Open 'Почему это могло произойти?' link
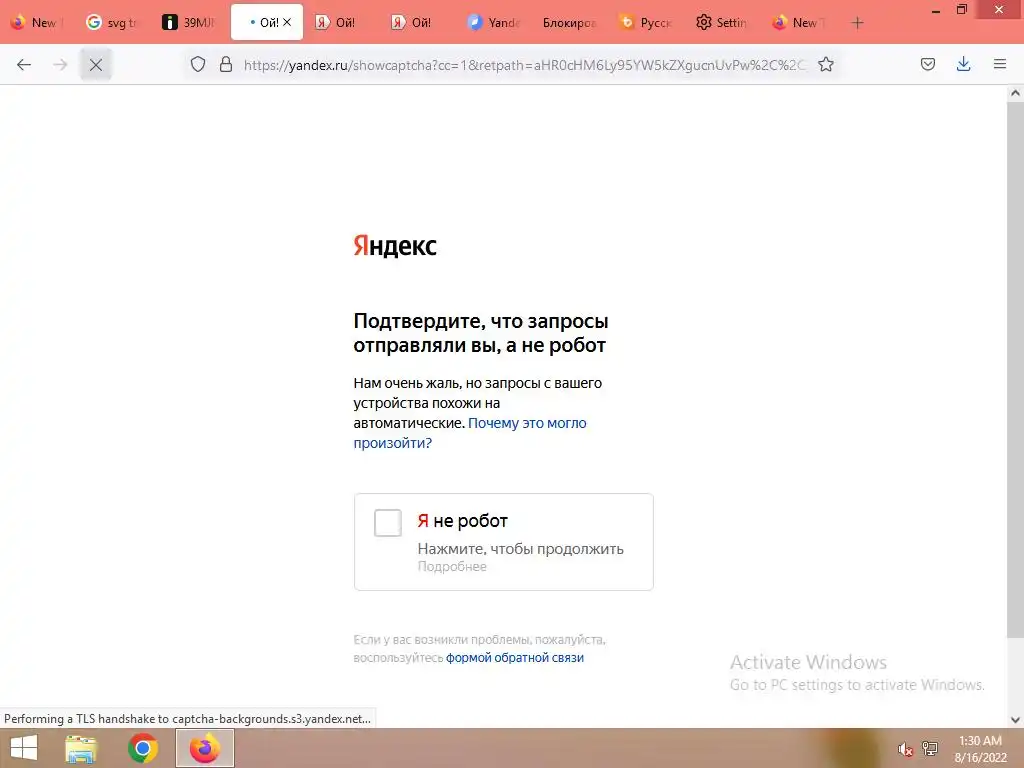1024x768 pixels. [x=470, y=433]
